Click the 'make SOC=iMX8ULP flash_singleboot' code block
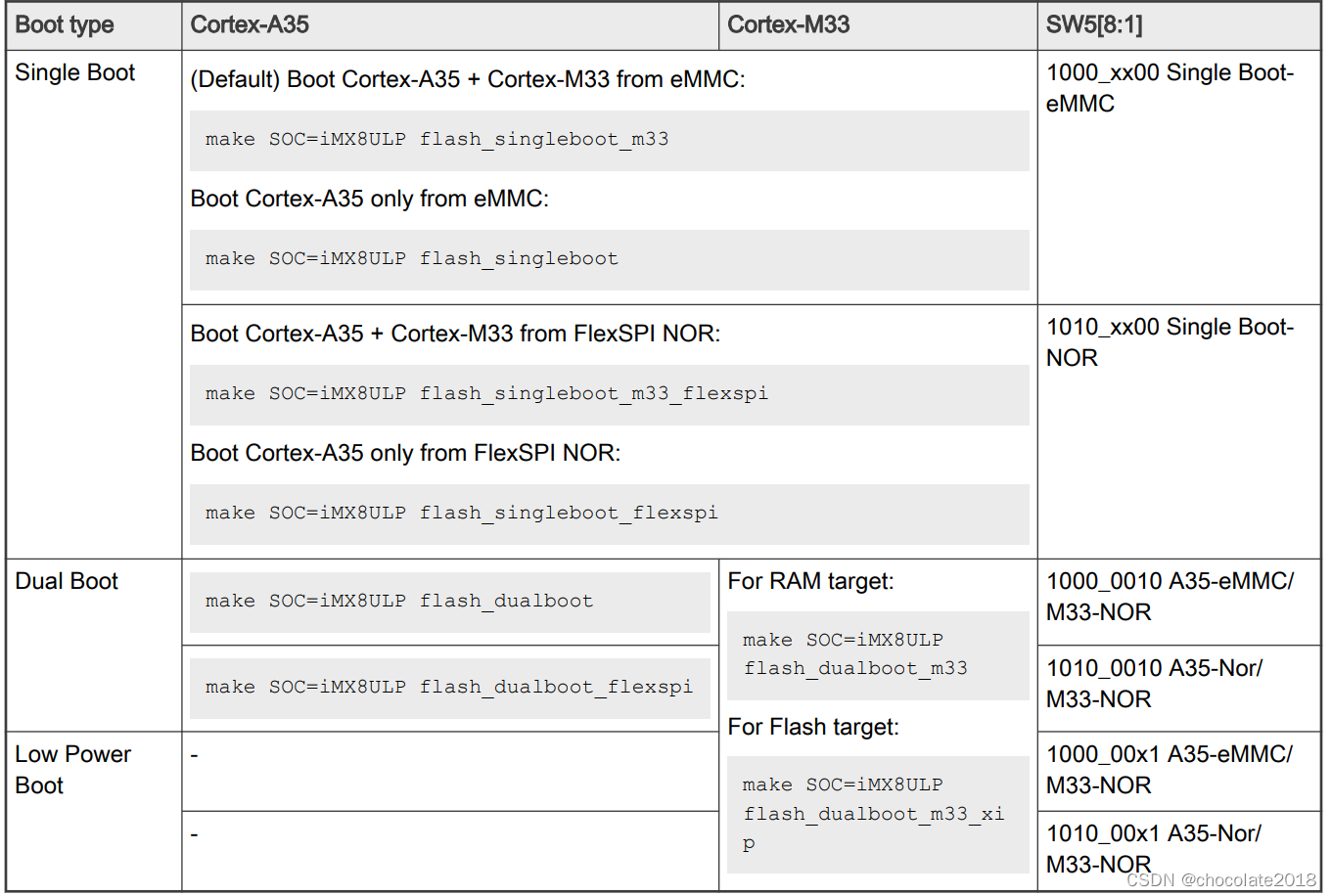This screenshot has height=896, width=1331. [609, 259]
